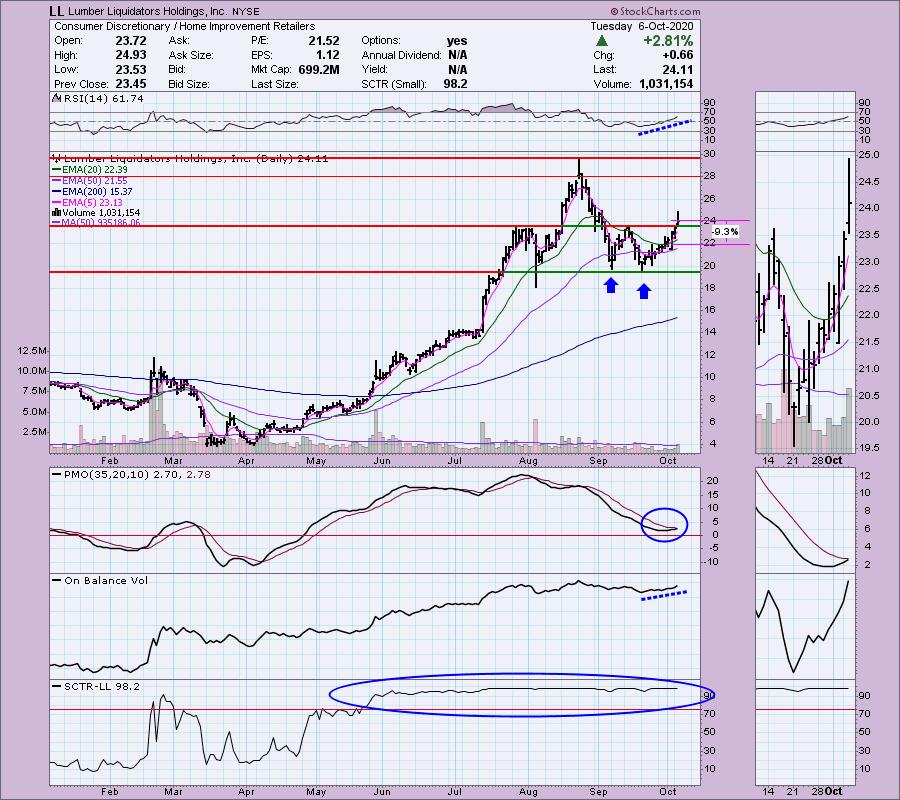Click the SCTR-LL 98.2 panel label
900x800 pixels.
click(102, 686)
